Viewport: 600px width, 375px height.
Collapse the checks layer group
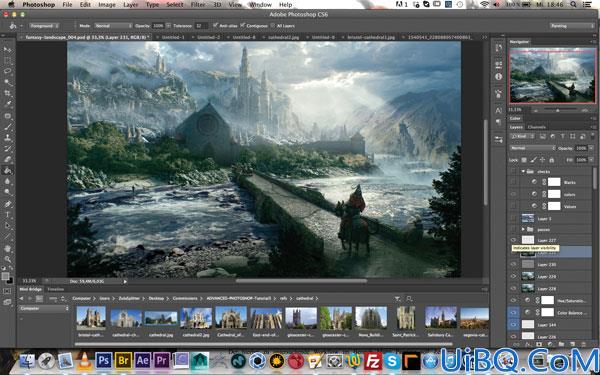click(x=523, y=171)
